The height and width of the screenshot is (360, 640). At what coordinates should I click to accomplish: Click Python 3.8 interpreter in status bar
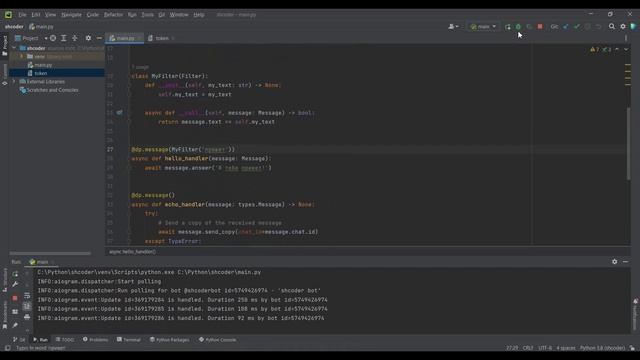(x=602, y=348)
